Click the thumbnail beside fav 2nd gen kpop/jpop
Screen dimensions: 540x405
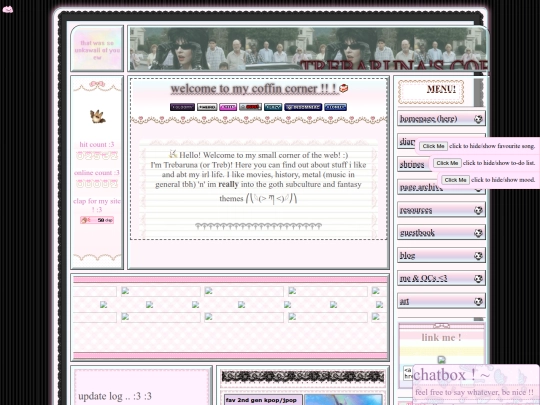[x=343, y=399]
